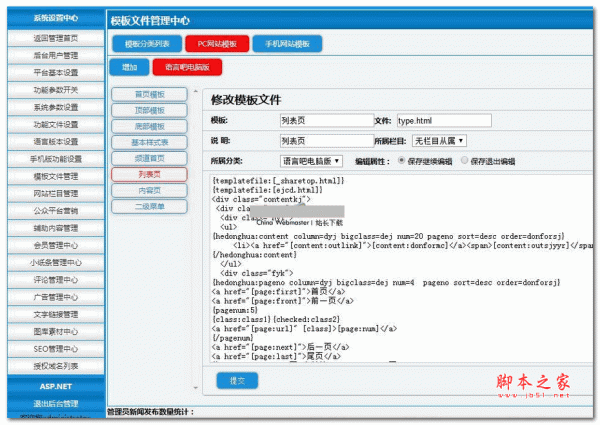Click the blue 提交 submit button
Viewport: 600px width, 425px height.
point(237,381)
